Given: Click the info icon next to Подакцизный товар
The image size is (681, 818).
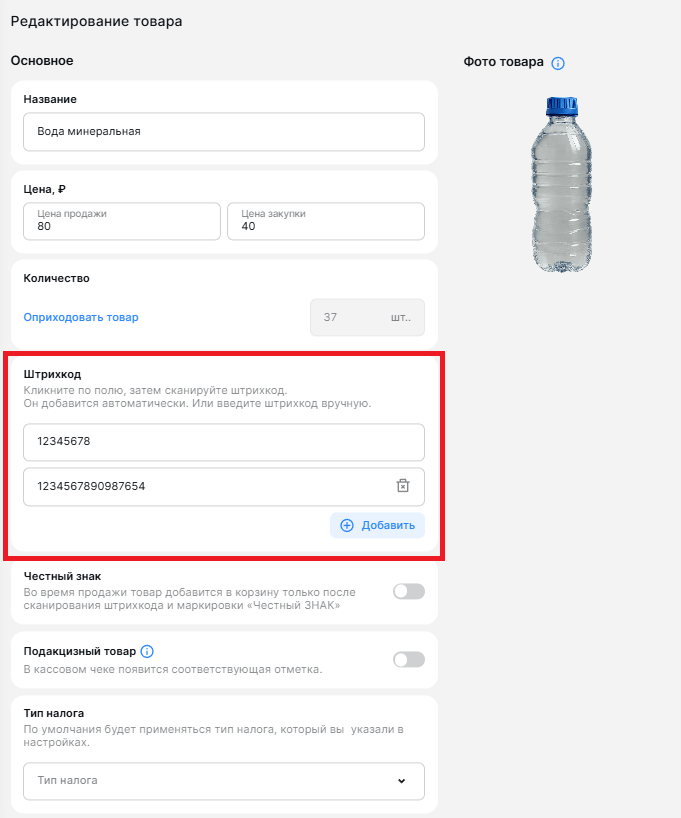Looking at the screenshot, I should pyautogui.click(x=147, y=651).
